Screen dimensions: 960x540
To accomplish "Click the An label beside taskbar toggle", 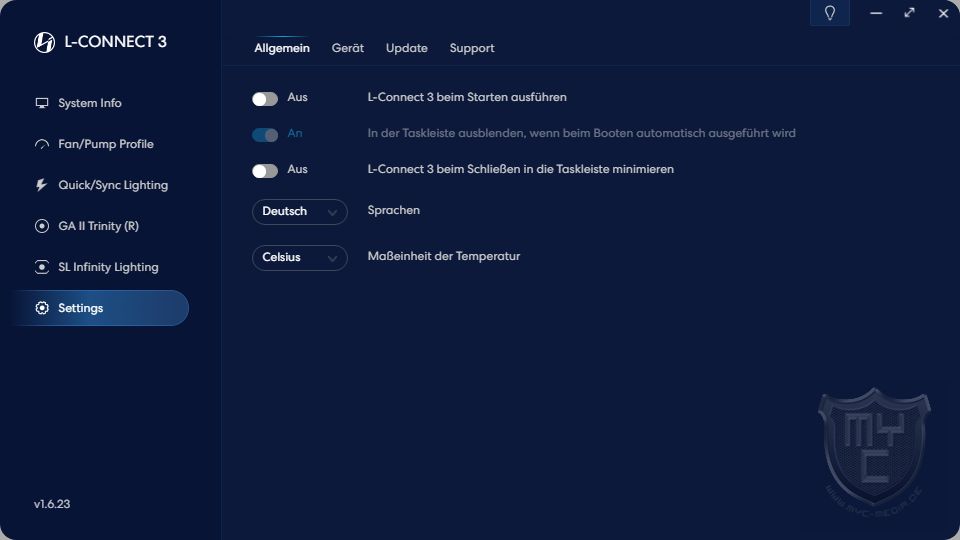I will [294, 133].
